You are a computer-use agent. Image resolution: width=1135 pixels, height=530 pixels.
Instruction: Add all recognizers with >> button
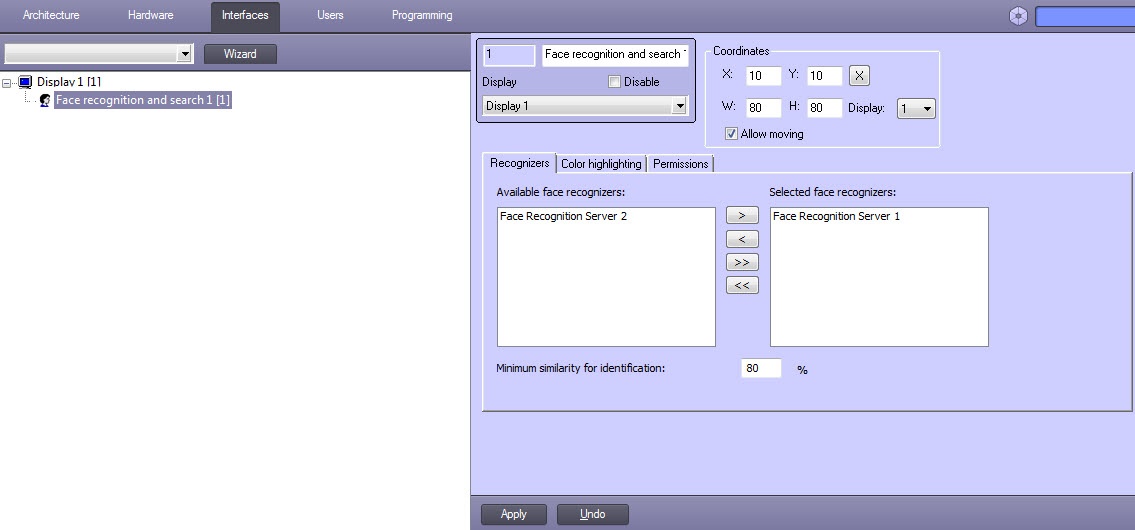(742, 262)
